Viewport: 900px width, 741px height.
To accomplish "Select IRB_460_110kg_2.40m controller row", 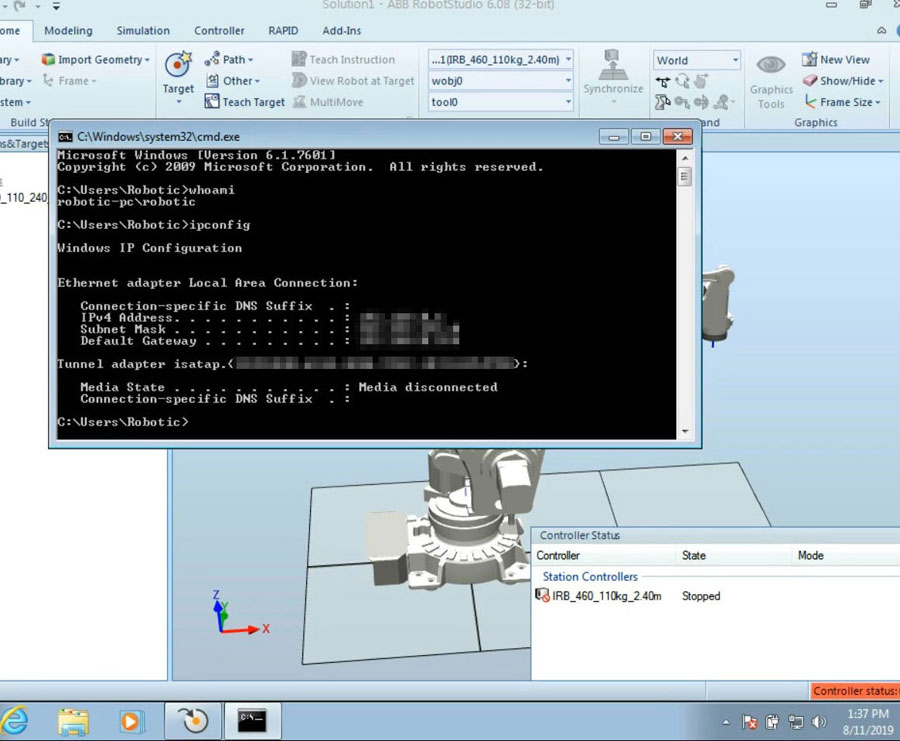I will (x=606, y=596).
